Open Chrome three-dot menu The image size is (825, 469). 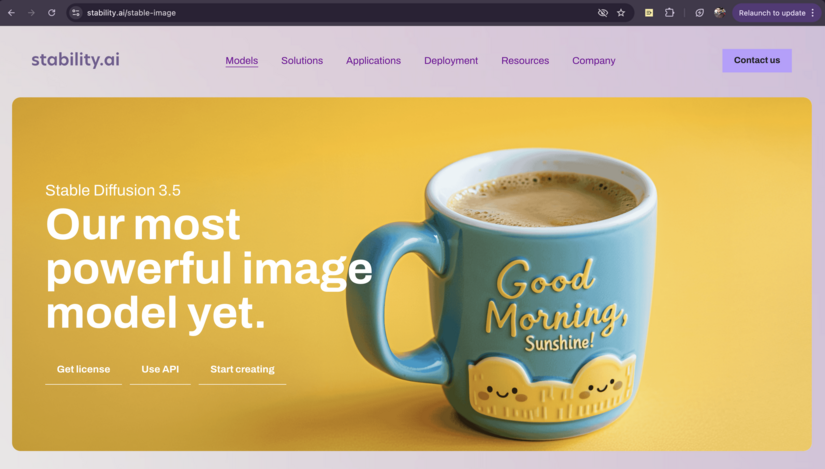(813, 13)
